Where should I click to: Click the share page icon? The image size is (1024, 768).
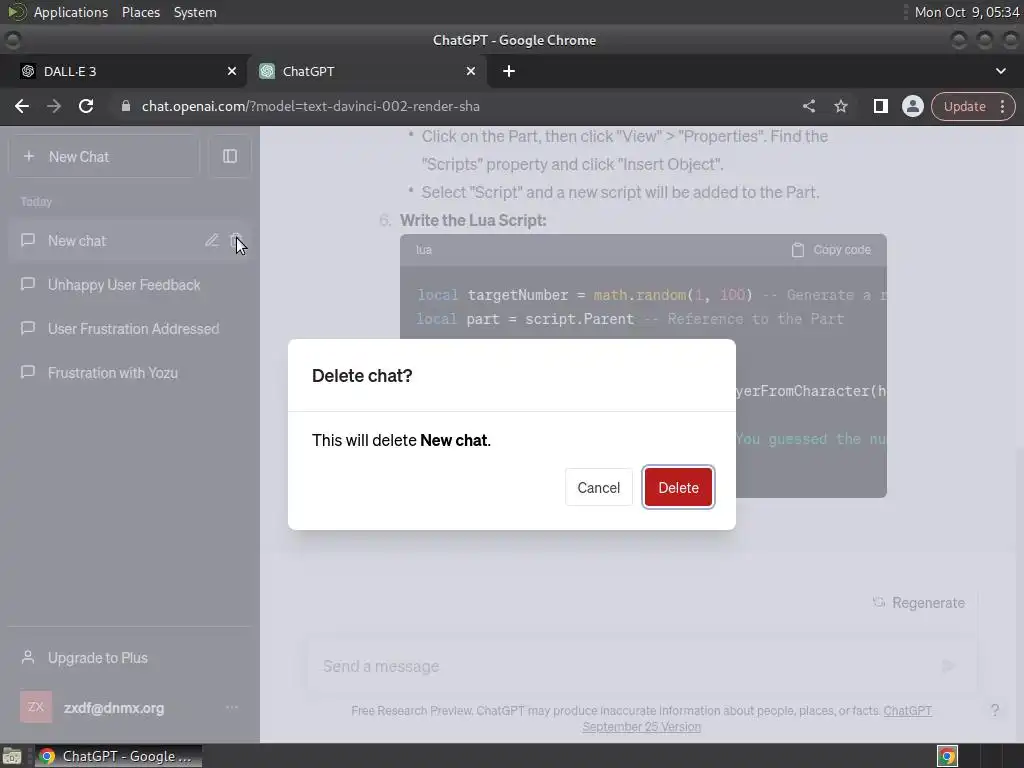pos(808,106)
